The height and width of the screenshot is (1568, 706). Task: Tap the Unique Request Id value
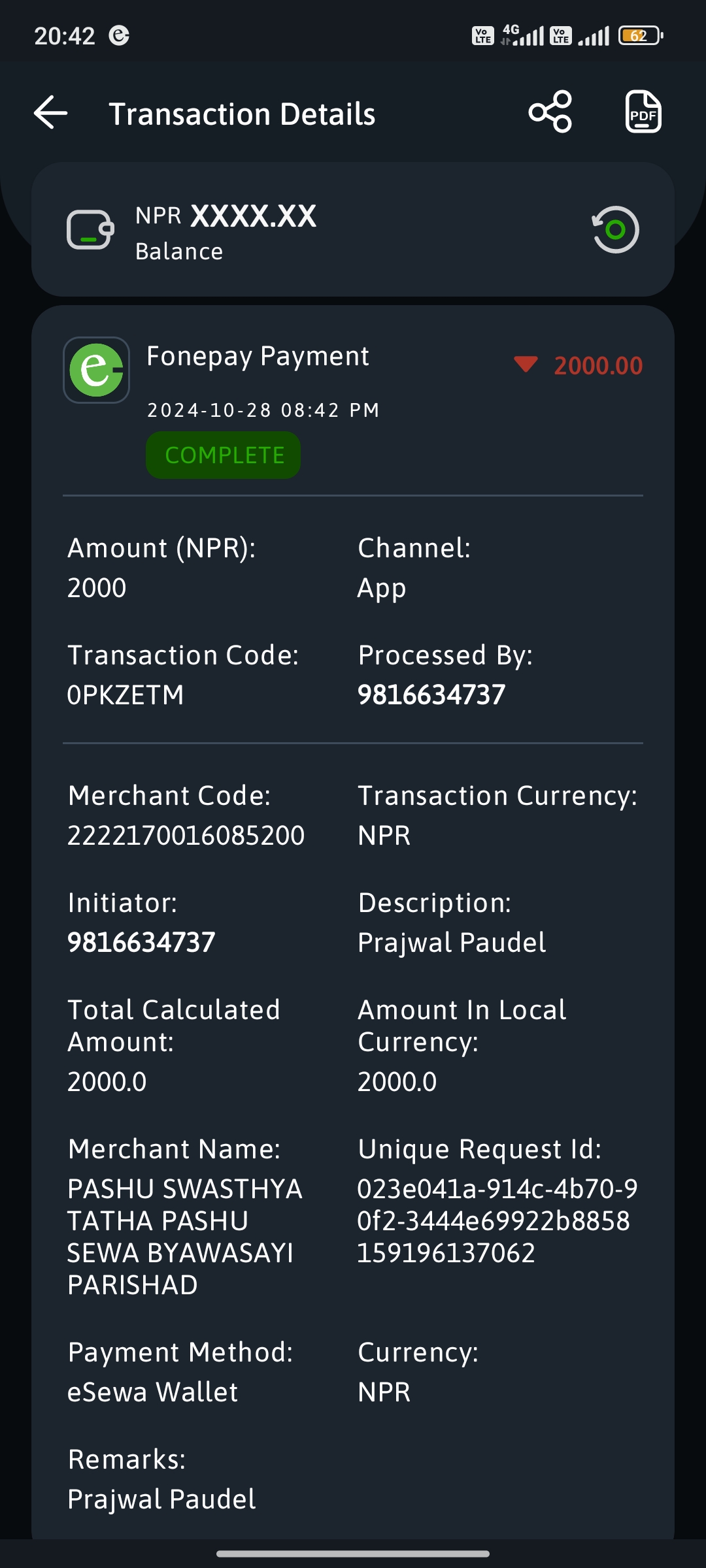[x=497, y=1221]
